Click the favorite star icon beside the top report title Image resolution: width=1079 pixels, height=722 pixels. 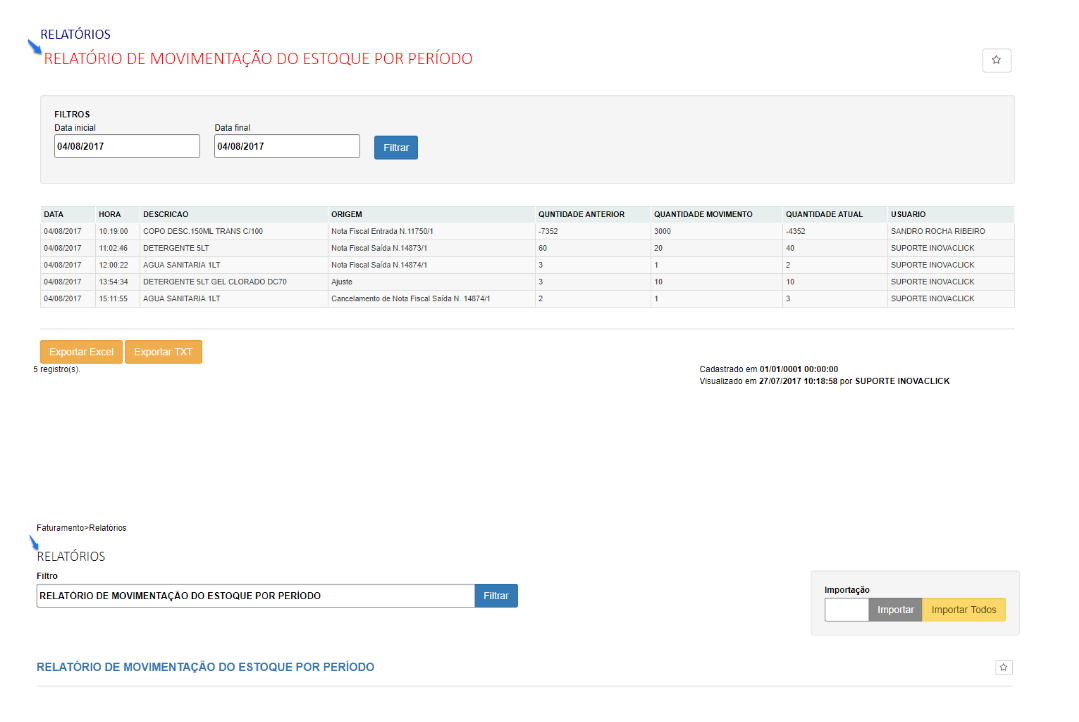pos(996,60)
